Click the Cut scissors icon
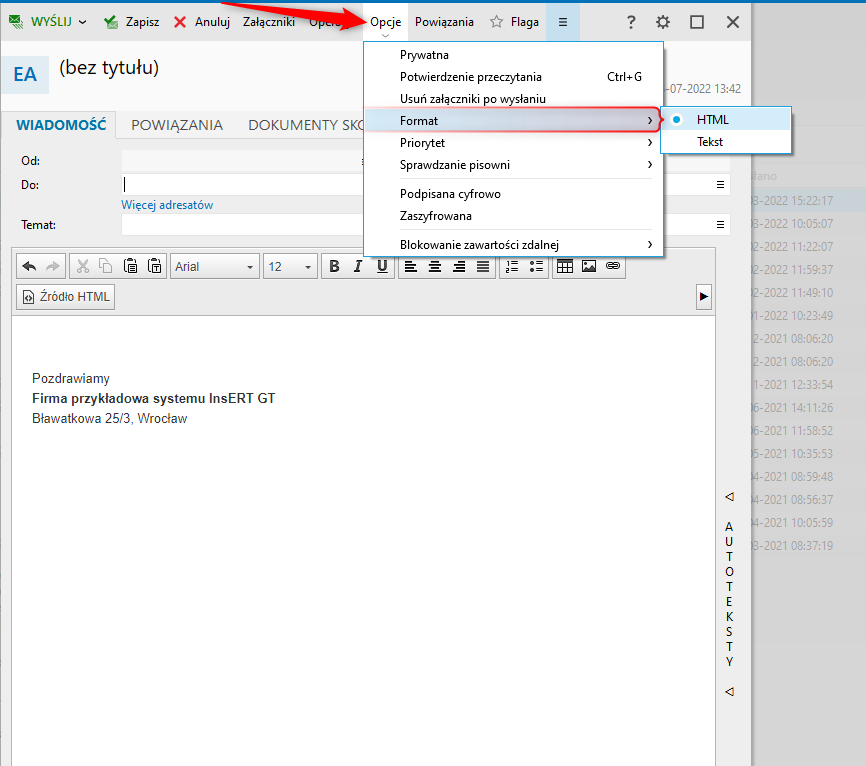Viewport: 866px width, 766px height. [x=83, y=267]
